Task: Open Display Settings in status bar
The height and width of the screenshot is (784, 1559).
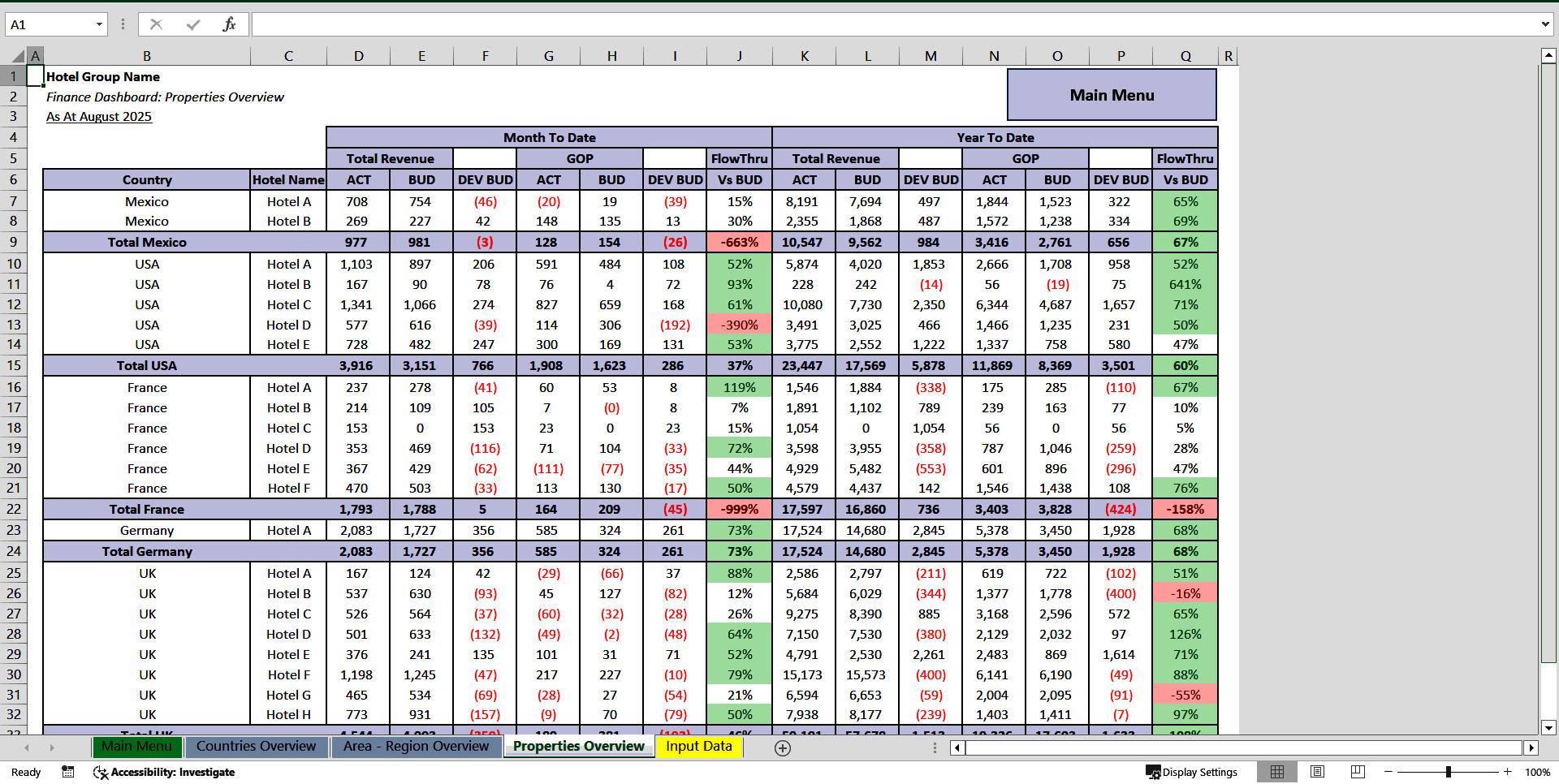Action: [x=1192, y=772]
